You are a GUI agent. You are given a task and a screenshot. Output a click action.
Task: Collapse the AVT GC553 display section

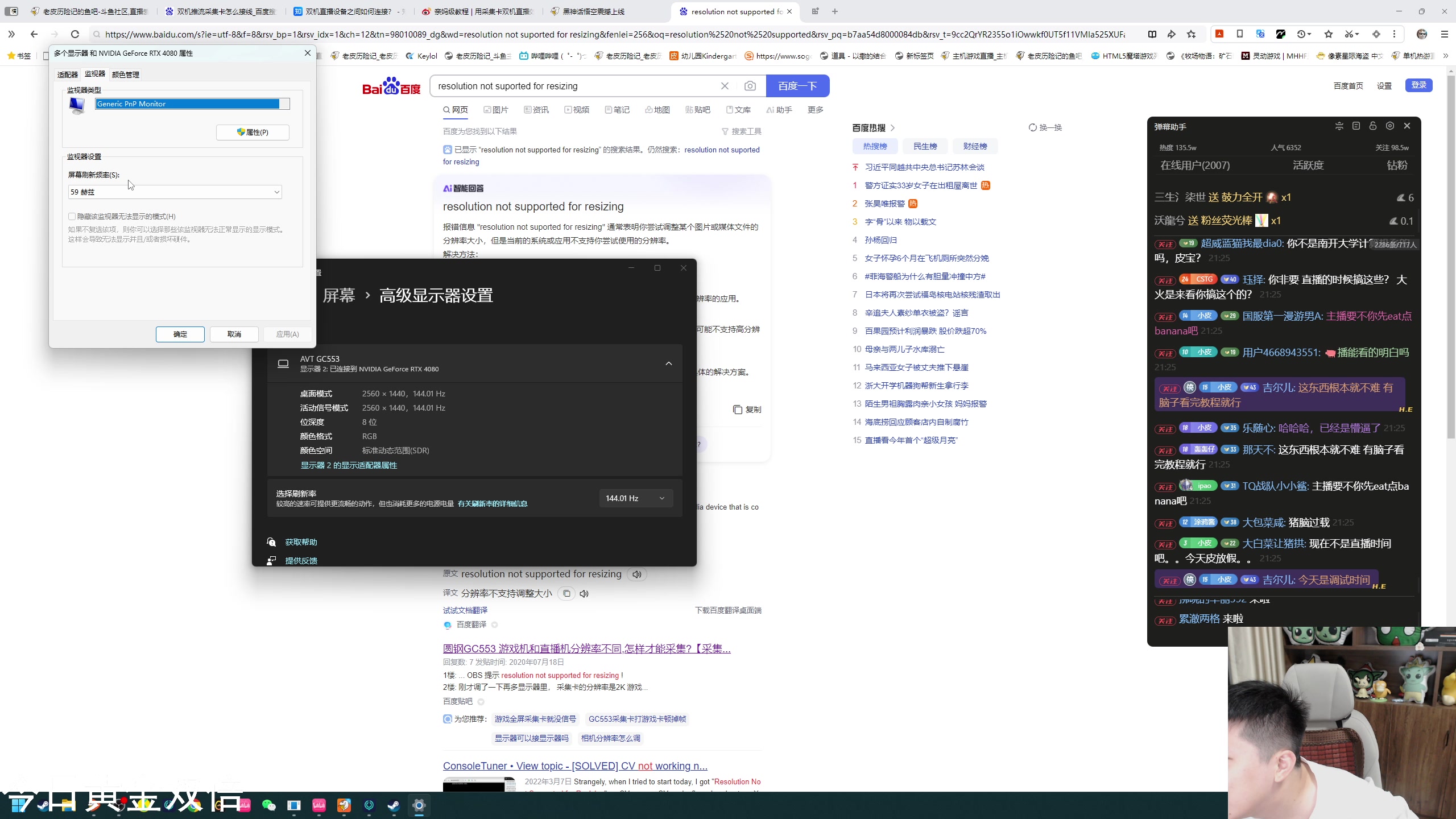point(669,363)
